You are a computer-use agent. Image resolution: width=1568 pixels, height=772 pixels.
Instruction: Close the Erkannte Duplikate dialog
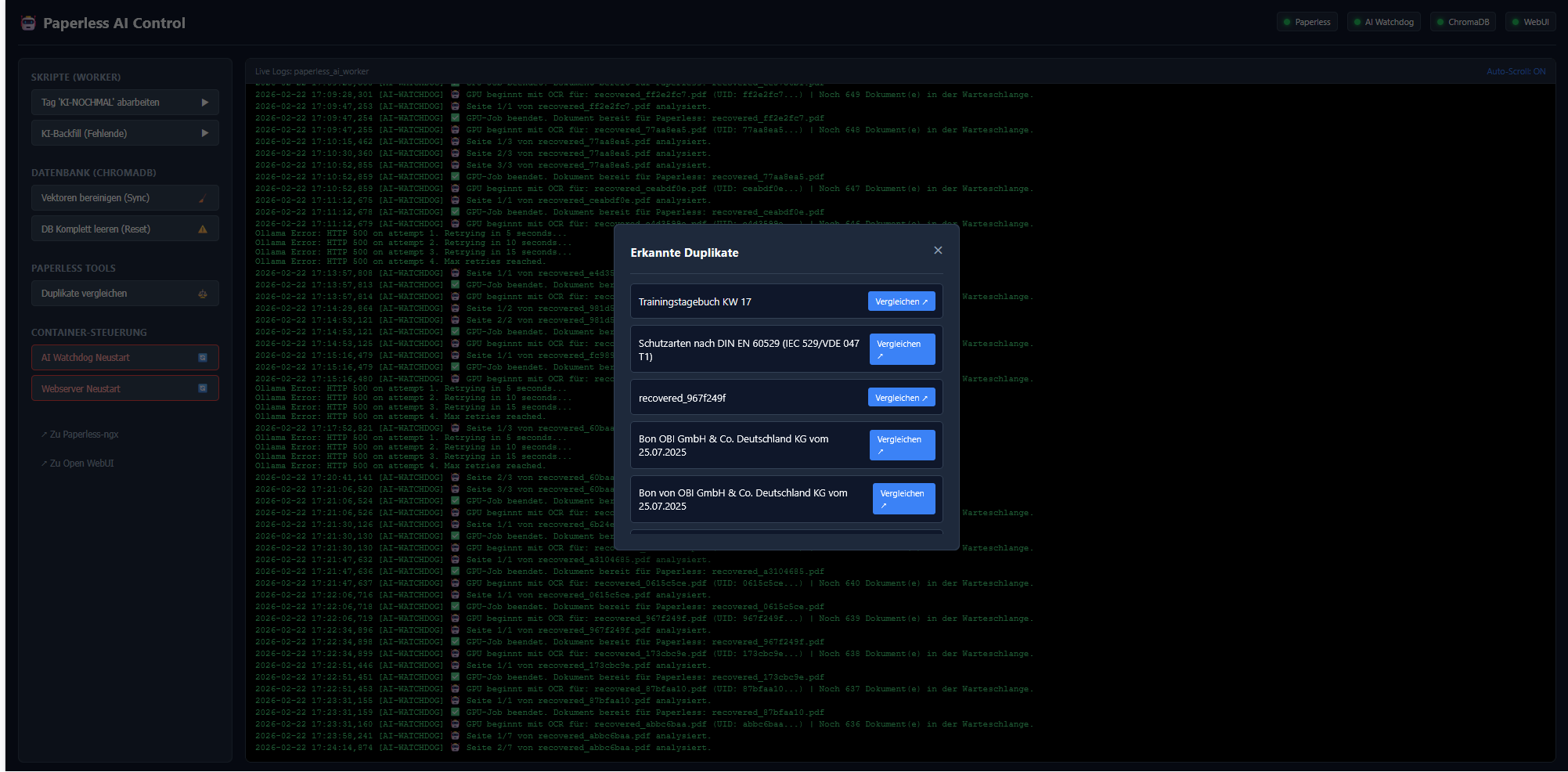938,251
